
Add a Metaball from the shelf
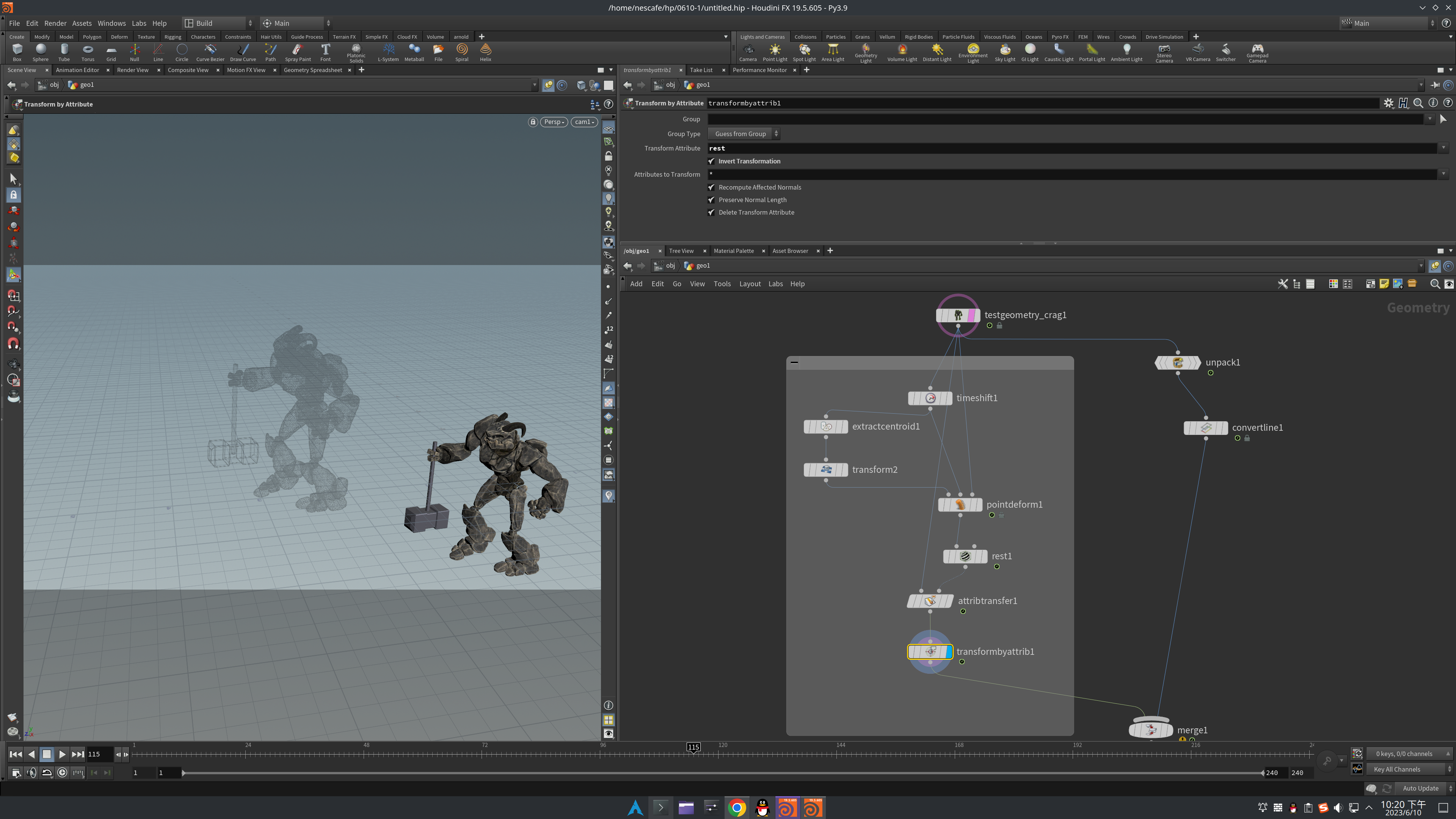click(x=414, y=53)
